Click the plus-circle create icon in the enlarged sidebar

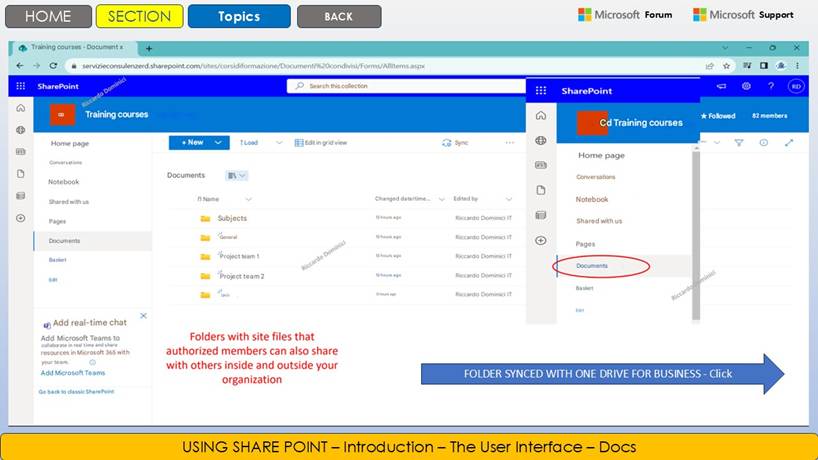[541, 240]
